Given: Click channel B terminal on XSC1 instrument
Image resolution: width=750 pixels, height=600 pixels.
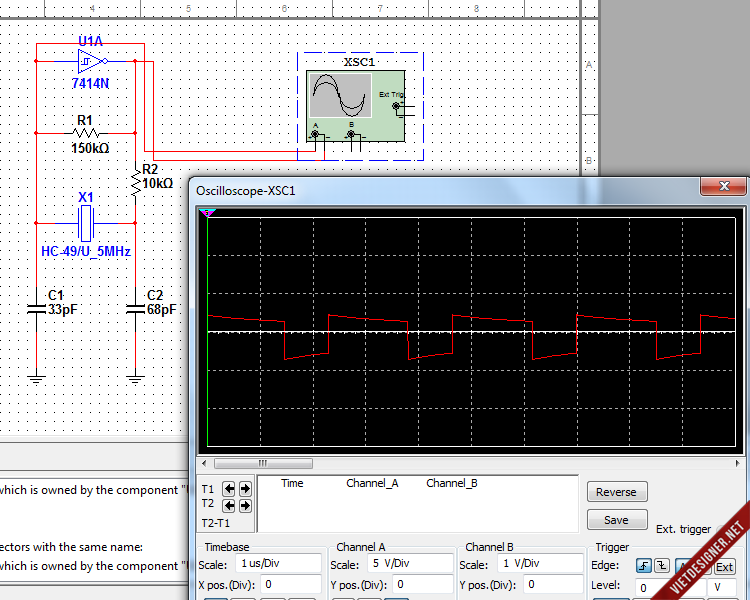Looking at the screenshot, I should tap(351, 134).
